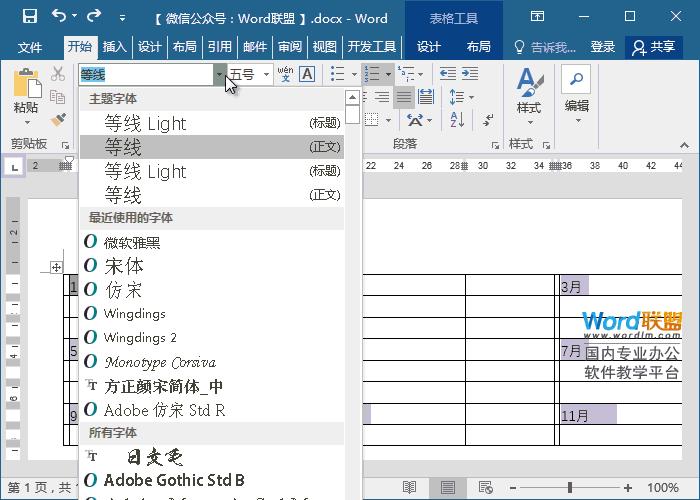This screenshot has height=500, width=700.
Task: Apply distributed alignment
Action: coord(425,97)
